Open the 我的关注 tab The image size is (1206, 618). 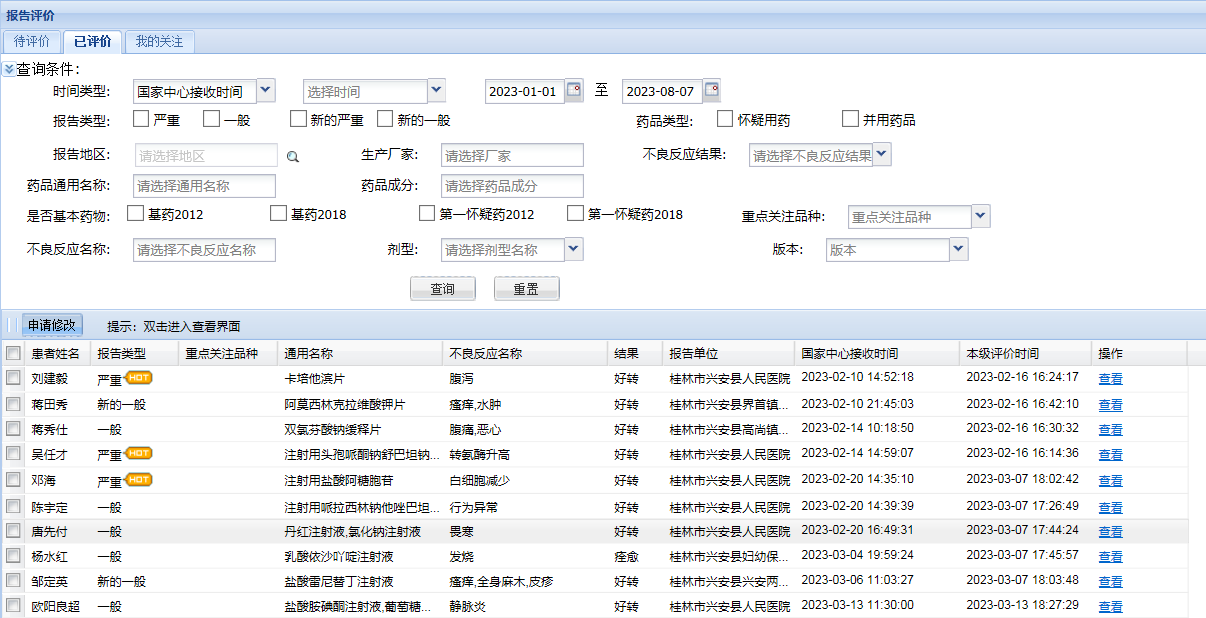click(160, 42)
